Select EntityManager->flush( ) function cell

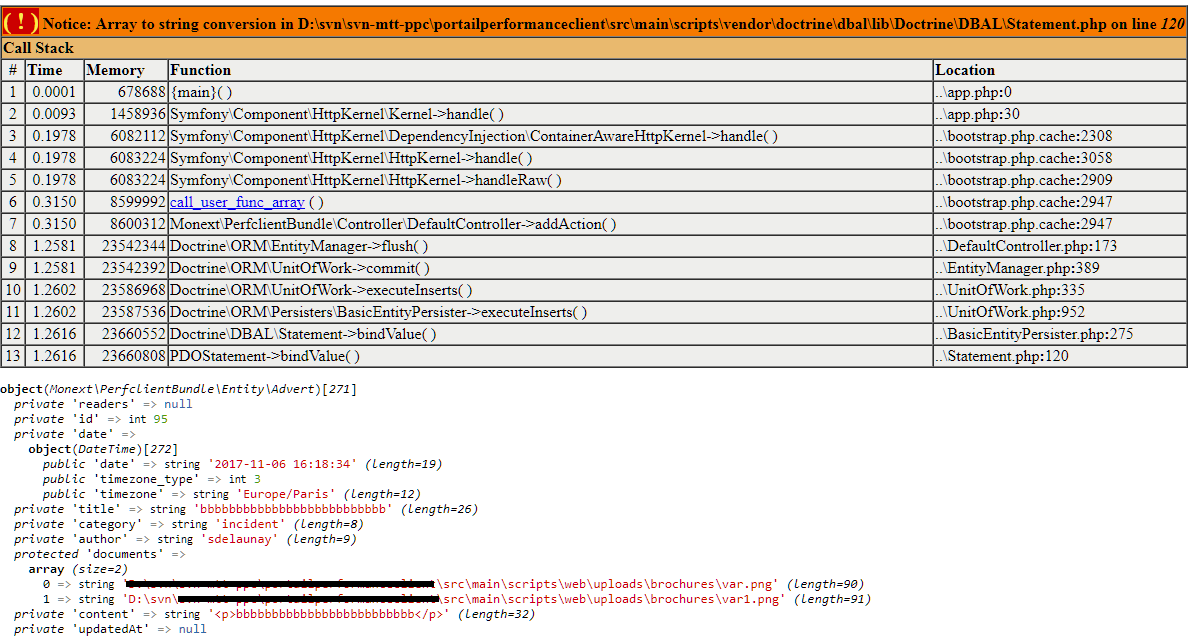(x=550, y=247)
